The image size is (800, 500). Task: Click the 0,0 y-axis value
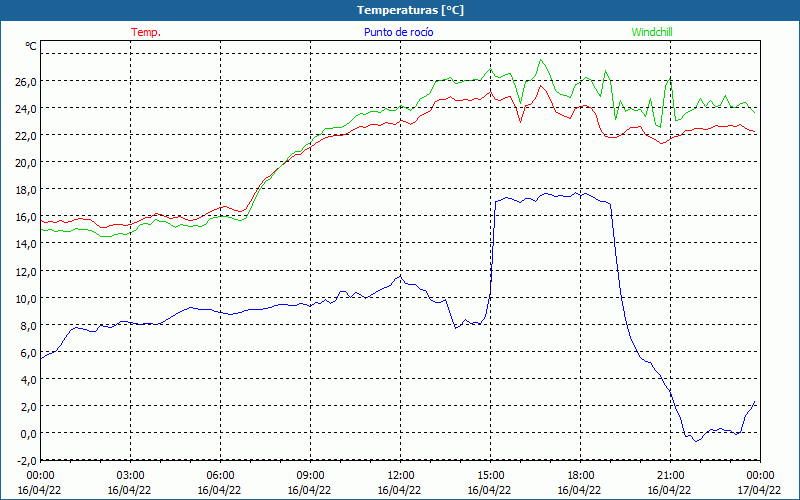[29, 434]
